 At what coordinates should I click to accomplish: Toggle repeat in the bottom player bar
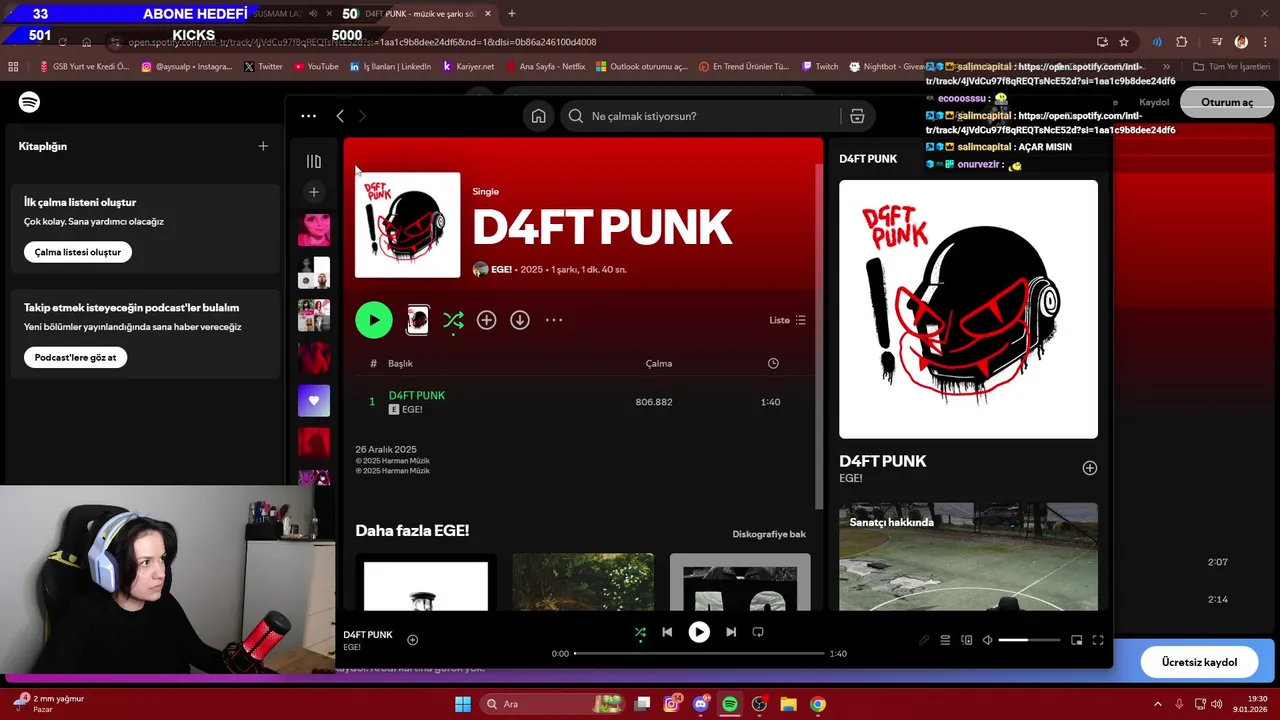tap(758, 632)
